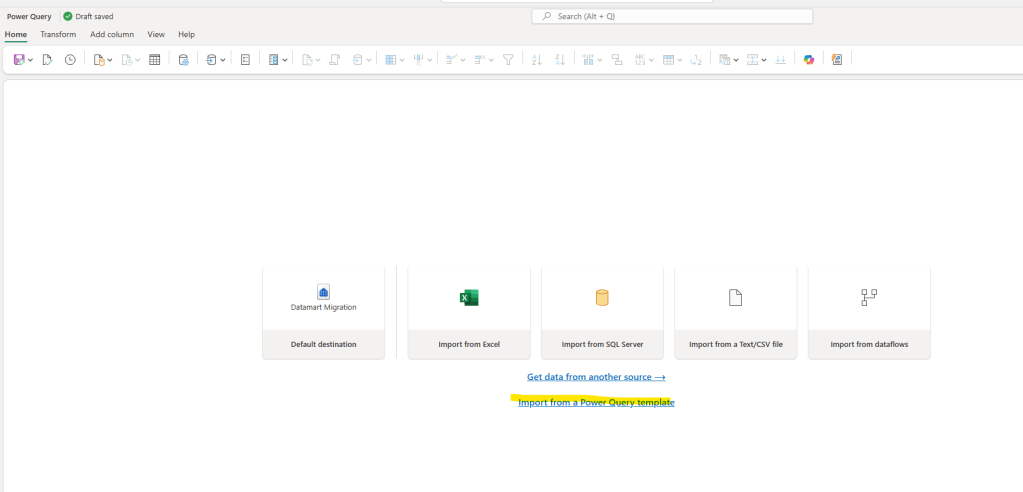Click the Merge queries icon
The height and width of the screenshot is (492, 1023).
tap(724, 59)
